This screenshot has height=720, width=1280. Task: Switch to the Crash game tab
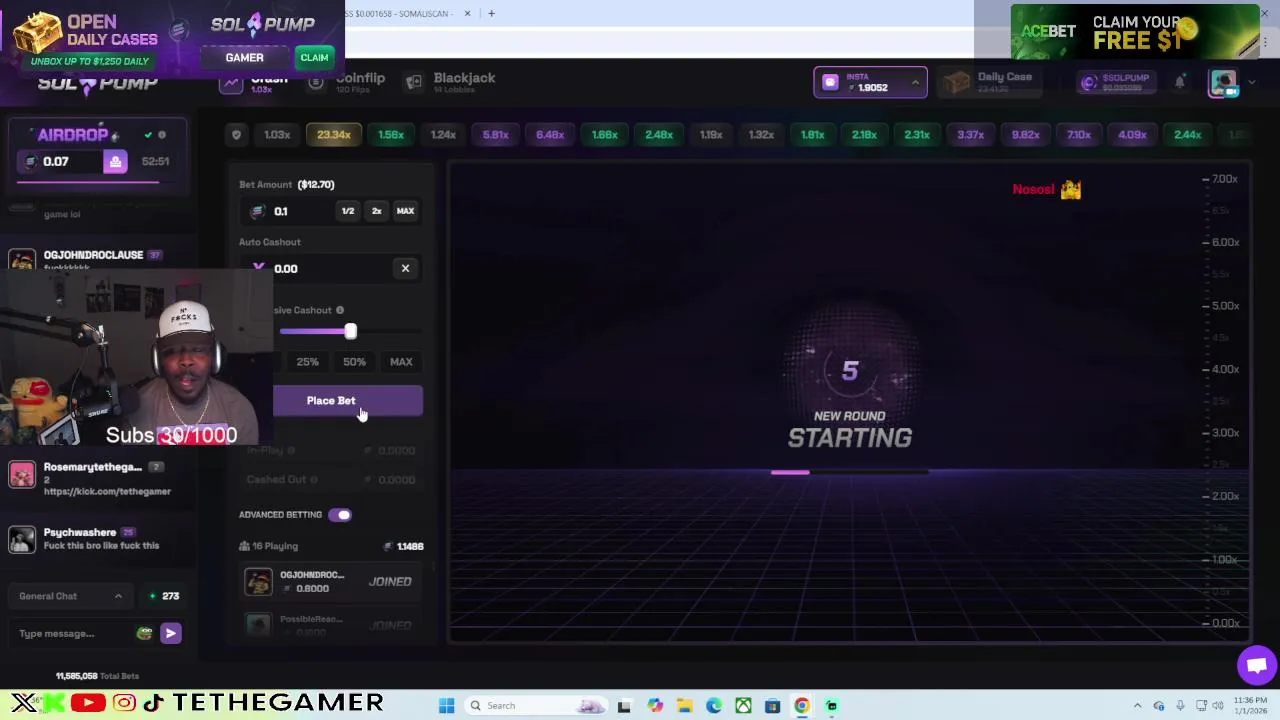[x=253, y=82]
